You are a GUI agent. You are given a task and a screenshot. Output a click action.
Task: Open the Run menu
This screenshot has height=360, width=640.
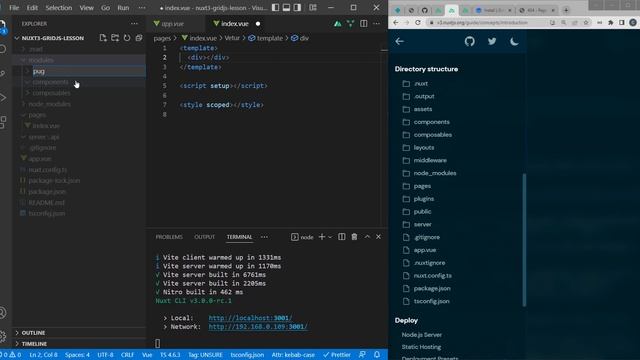pos(123,8)
